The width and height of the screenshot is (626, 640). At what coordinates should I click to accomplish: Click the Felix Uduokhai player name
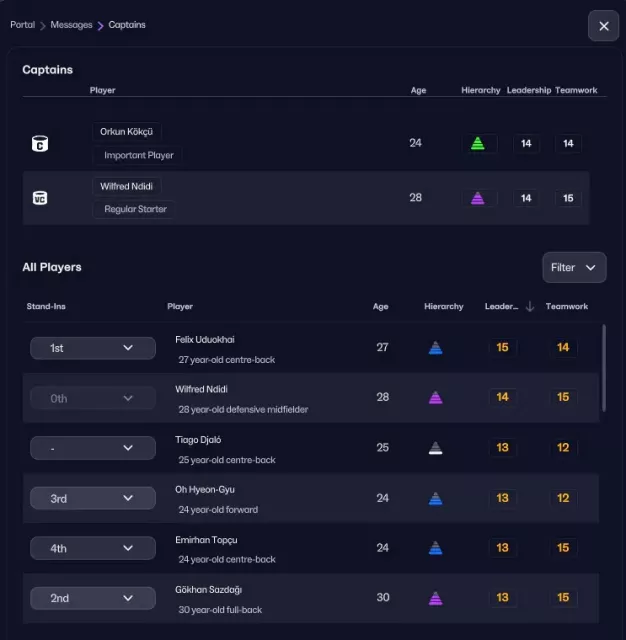[205, 340]
